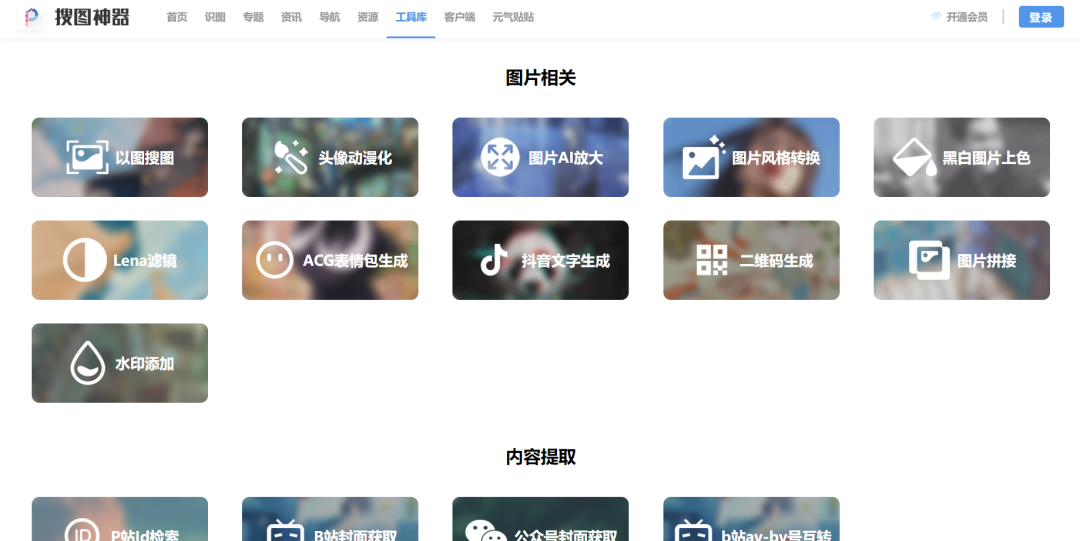Open the 水印添加 droplet icon
The width and height of the screenshot is (1080, 541).
pos(88,363)
